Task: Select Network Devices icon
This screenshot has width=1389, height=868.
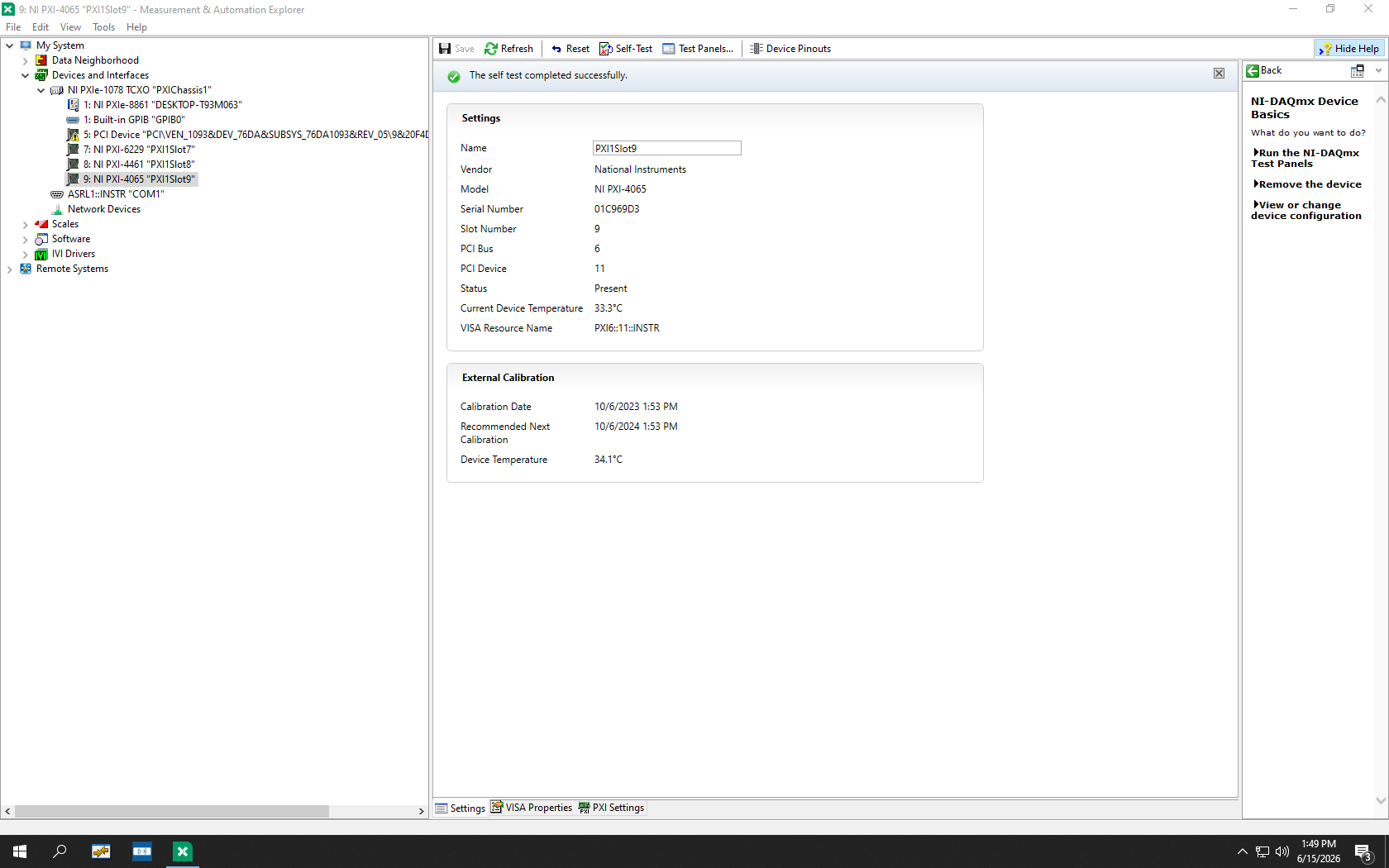Action: coord(57,209)
